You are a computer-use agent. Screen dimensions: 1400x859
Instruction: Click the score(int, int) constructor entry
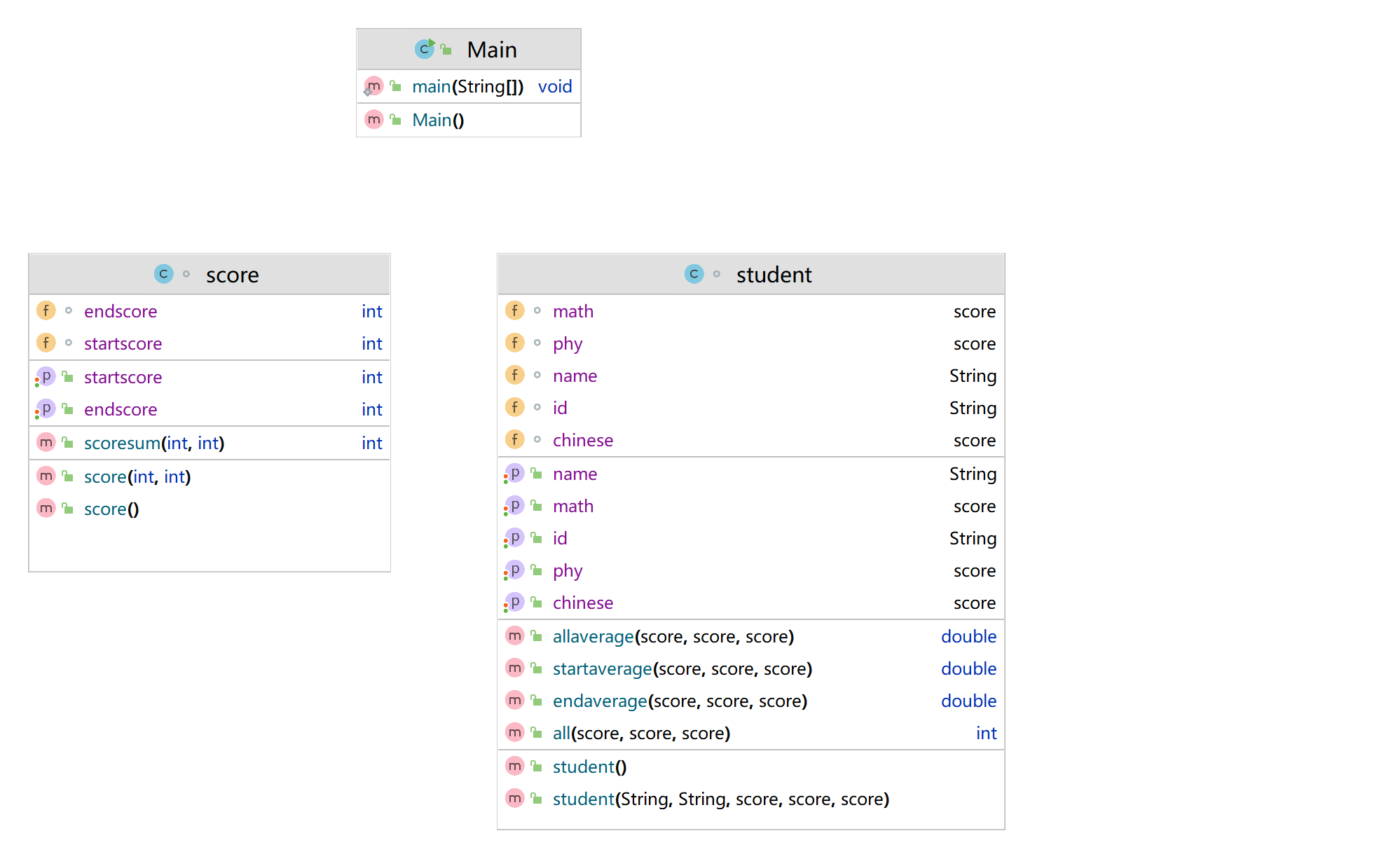137,476
